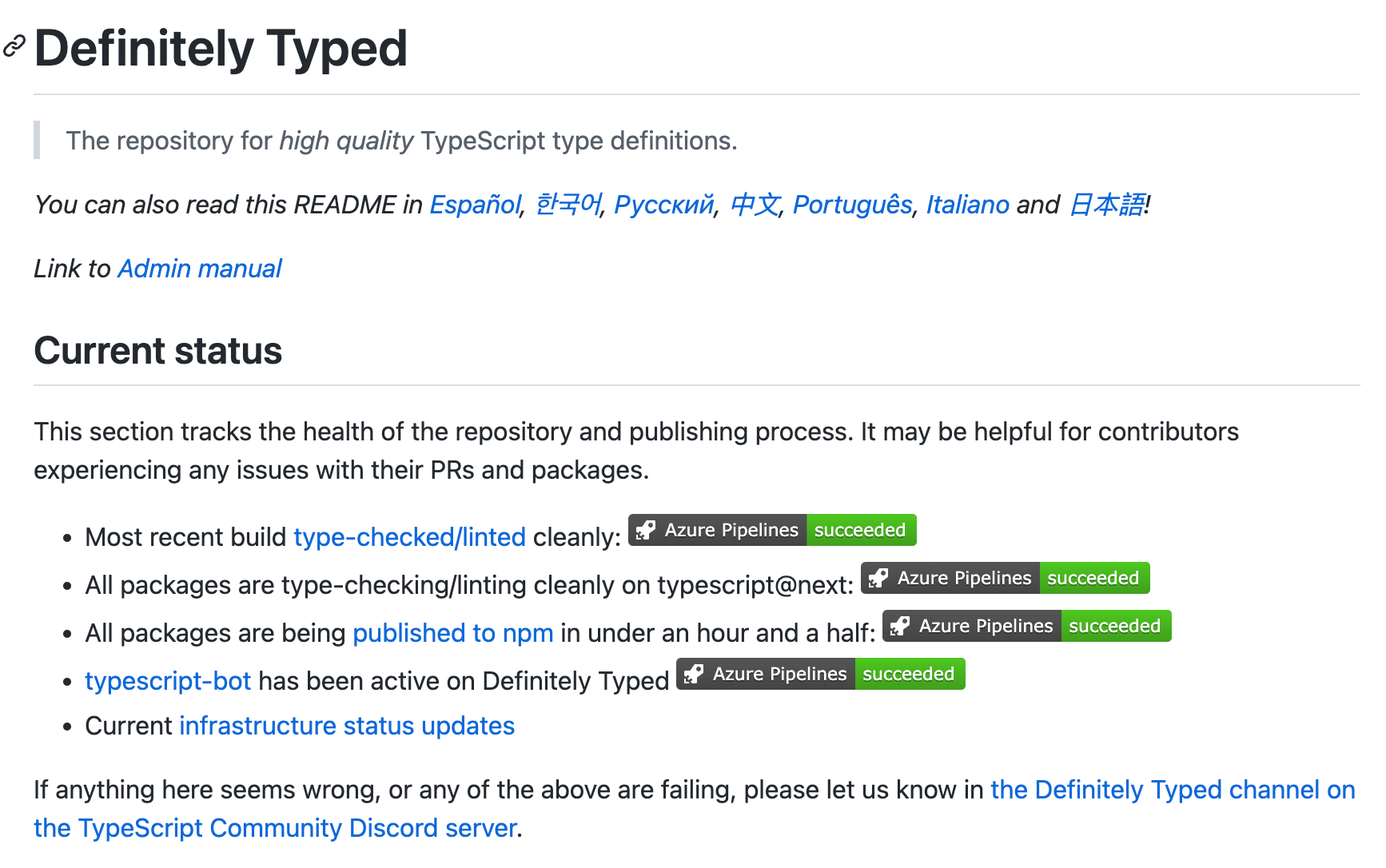Open the Admin manual link

coord(200,269)
